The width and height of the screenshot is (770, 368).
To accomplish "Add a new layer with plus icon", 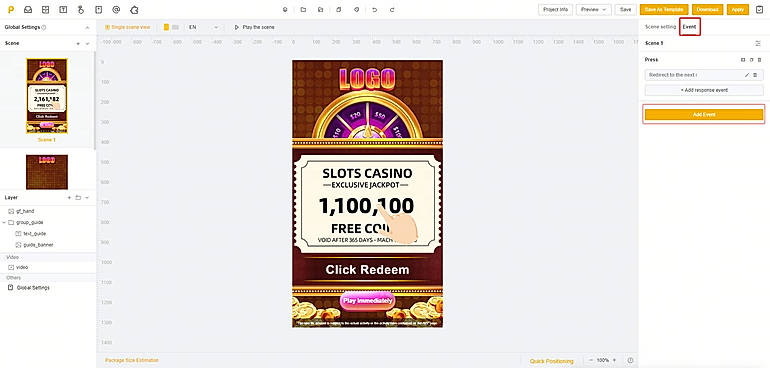I will (69, 198).
